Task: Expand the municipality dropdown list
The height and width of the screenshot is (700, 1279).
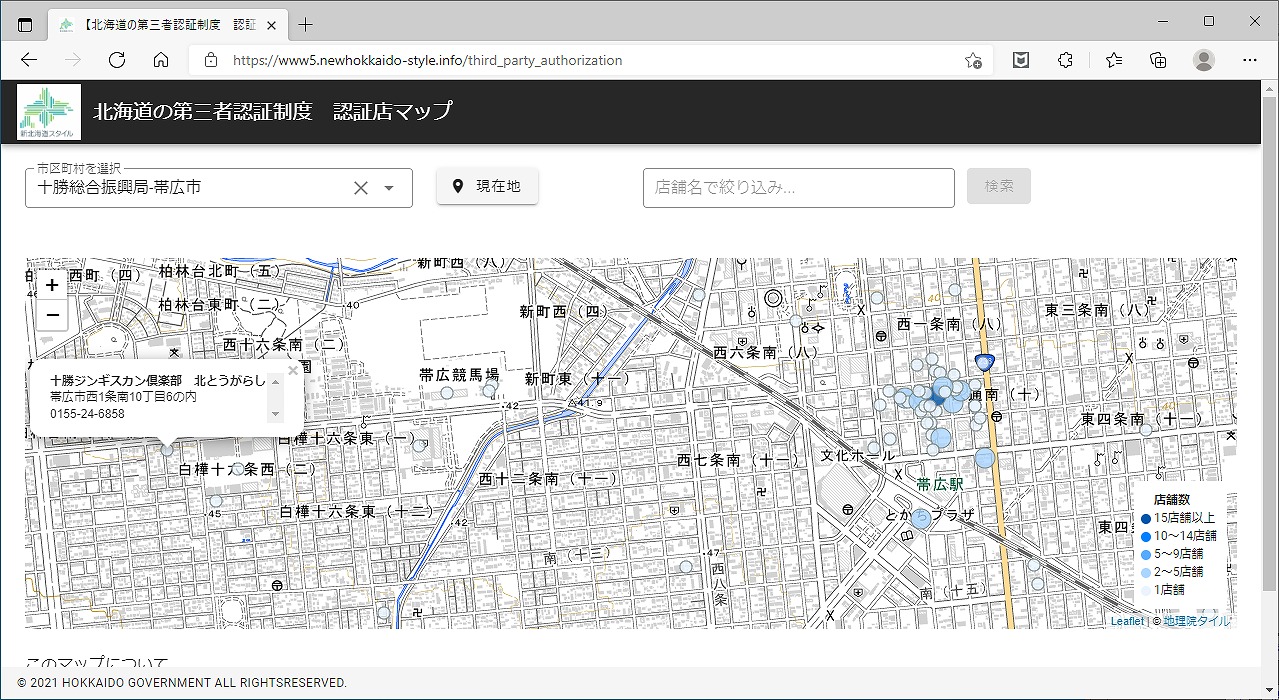Action: click(390, 188)
